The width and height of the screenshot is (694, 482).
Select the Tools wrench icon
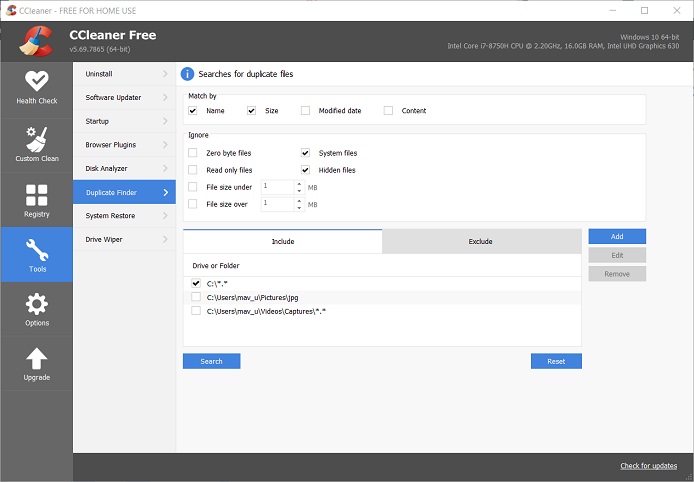[x=37, y=250]
